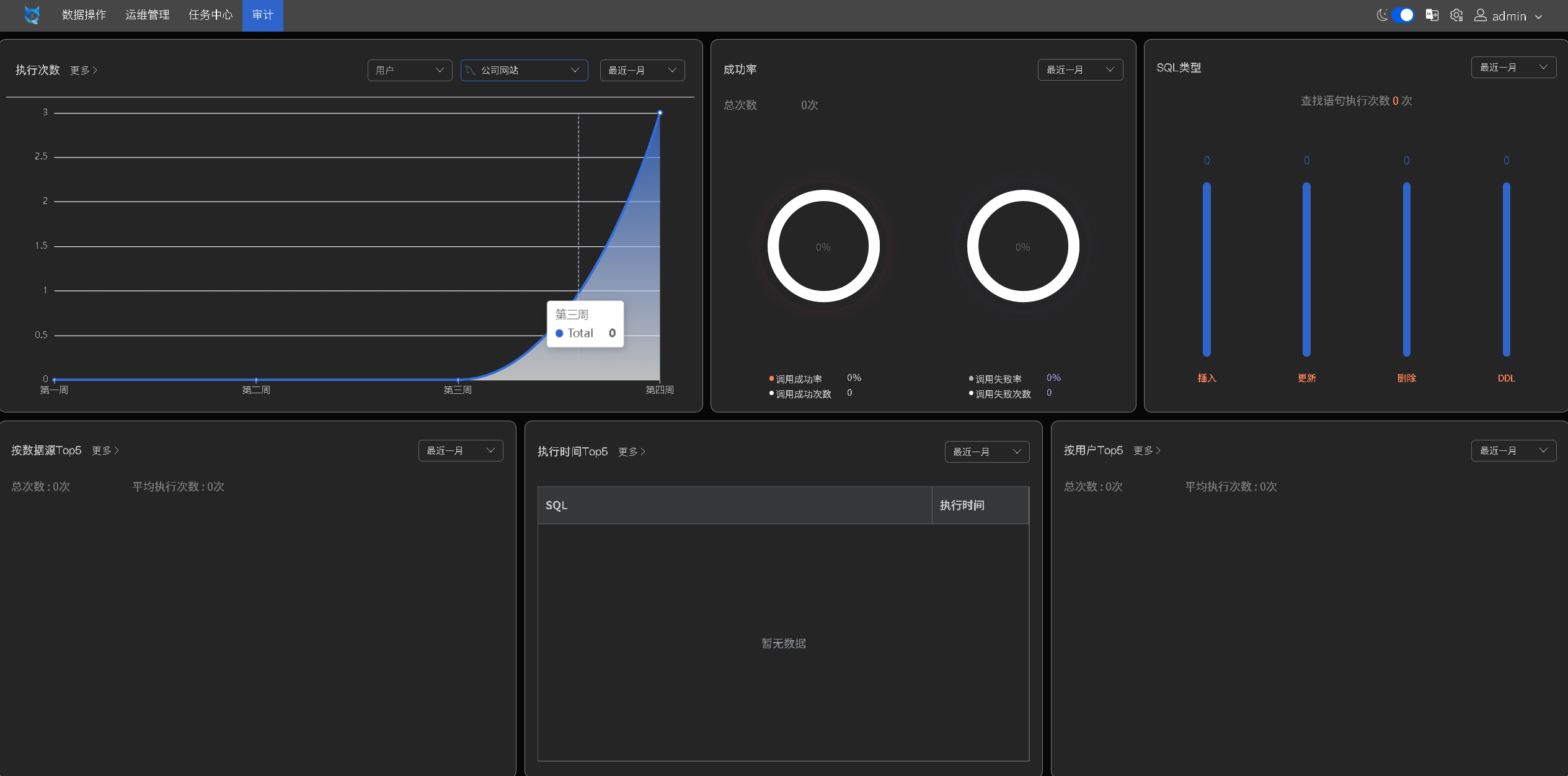The height and width of the screenshot is (776, 1568).
Task: Switch to the 数据操作 menu
Action: pos(84,15)
